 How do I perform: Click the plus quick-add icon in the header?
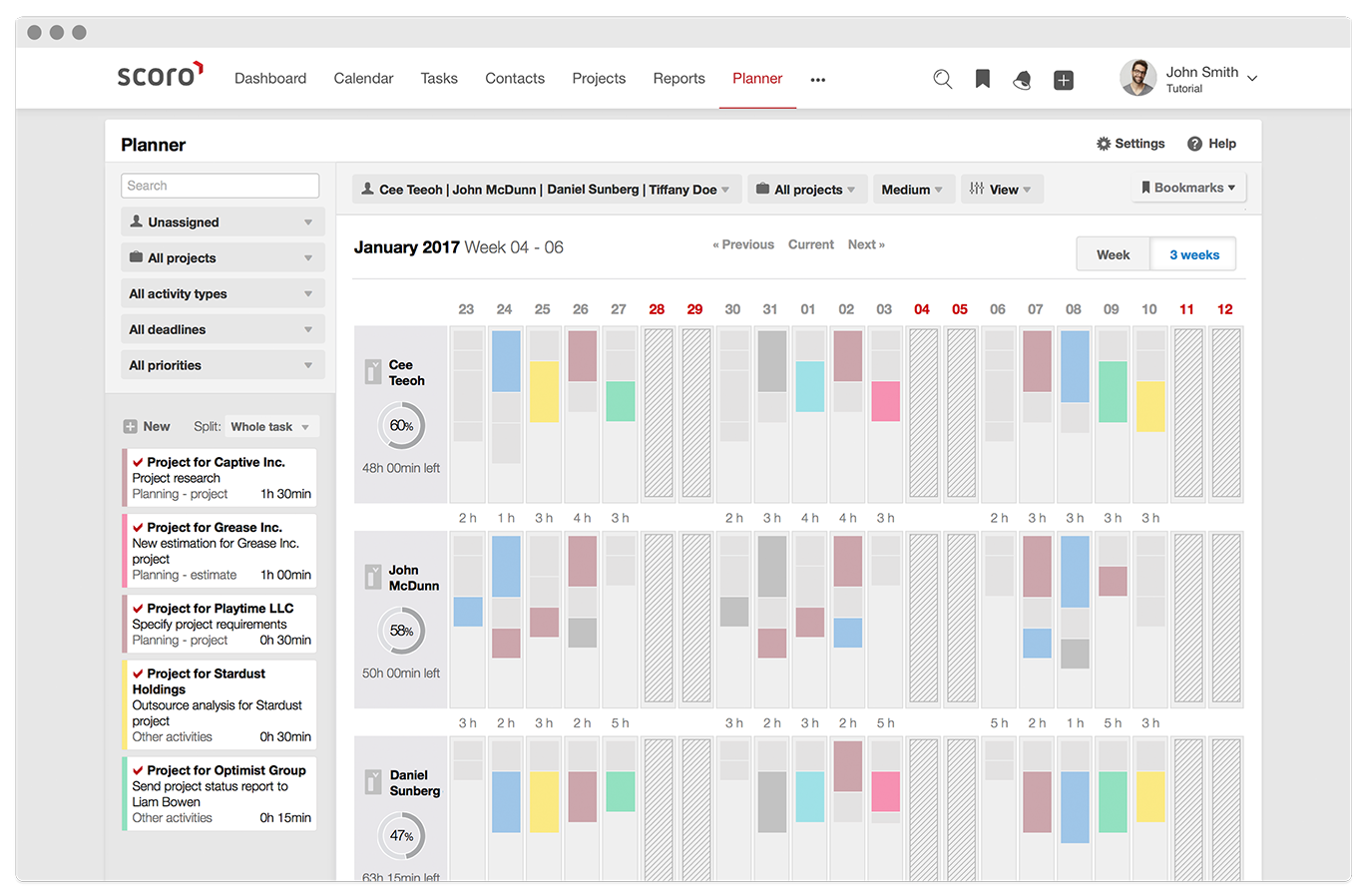(x=1064, y=80)
